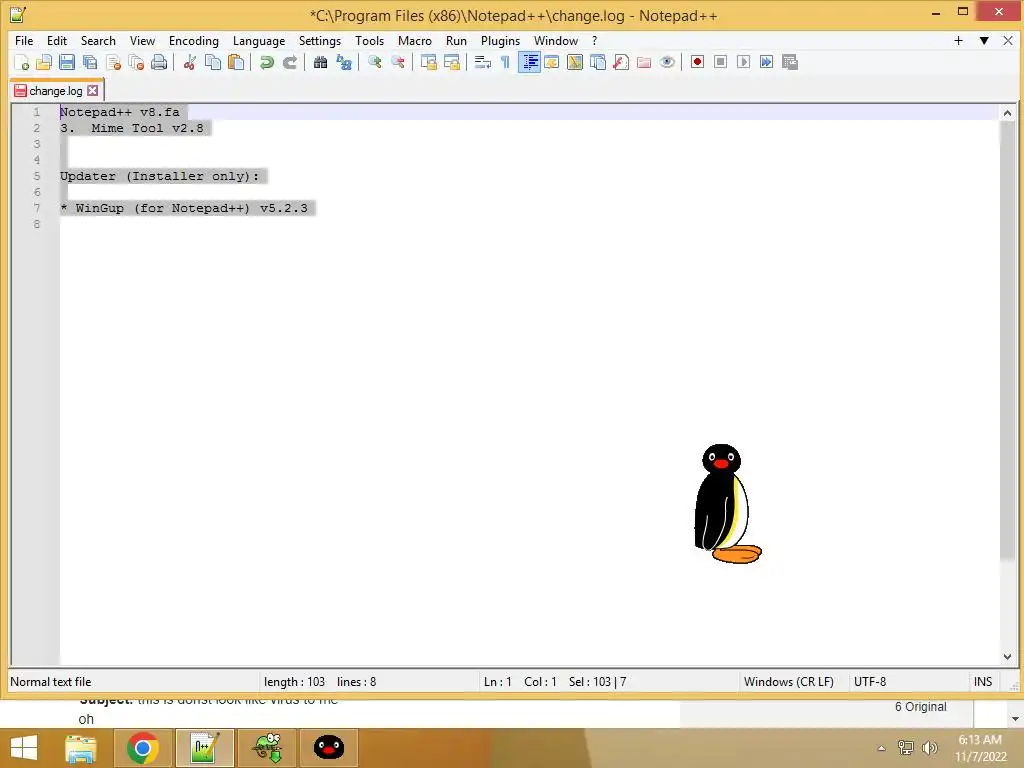Paste clipboard with the Paste icon
The width and height of the screenshot is (1024, 768).
coord(236,62)
